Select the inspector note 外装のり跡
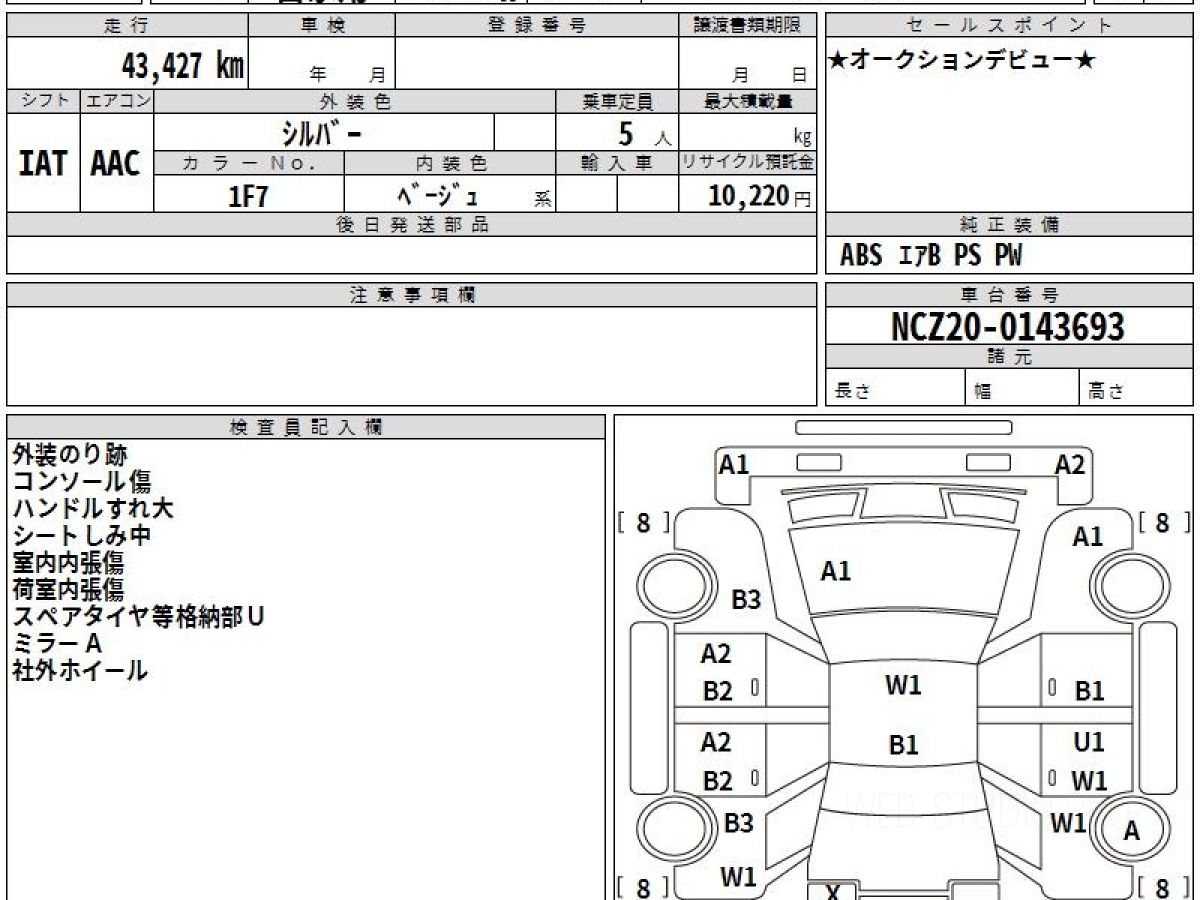The width and height of the screenshot is (1200, 900). click(x=70, y=455)
